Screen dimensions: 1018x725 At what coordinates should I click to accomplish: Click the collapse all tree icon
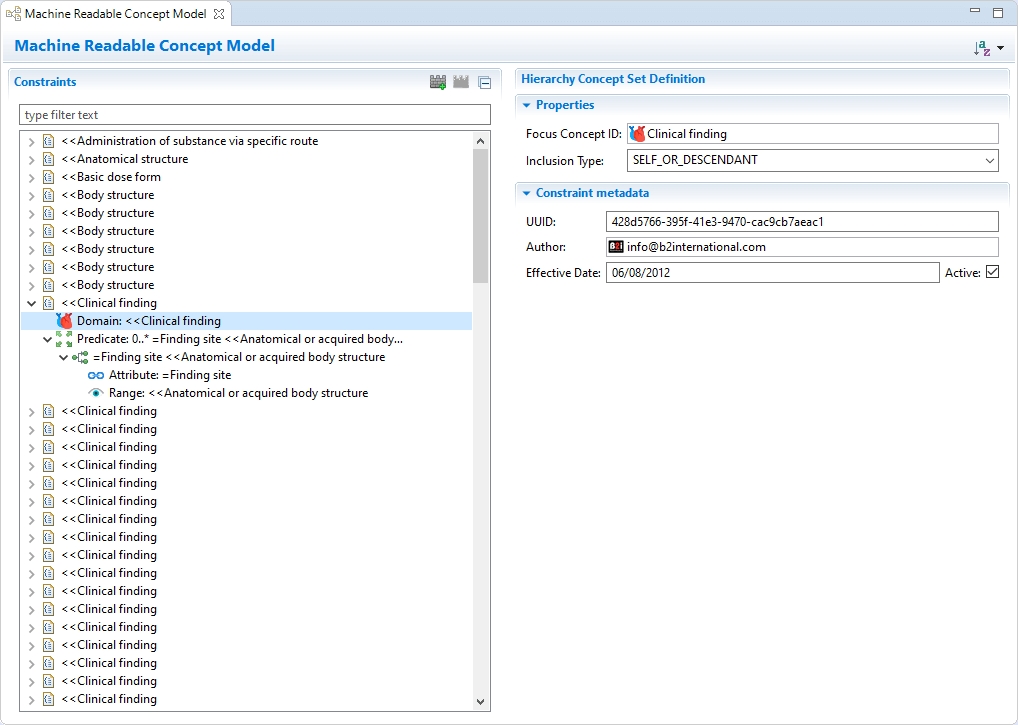[484, 83]
